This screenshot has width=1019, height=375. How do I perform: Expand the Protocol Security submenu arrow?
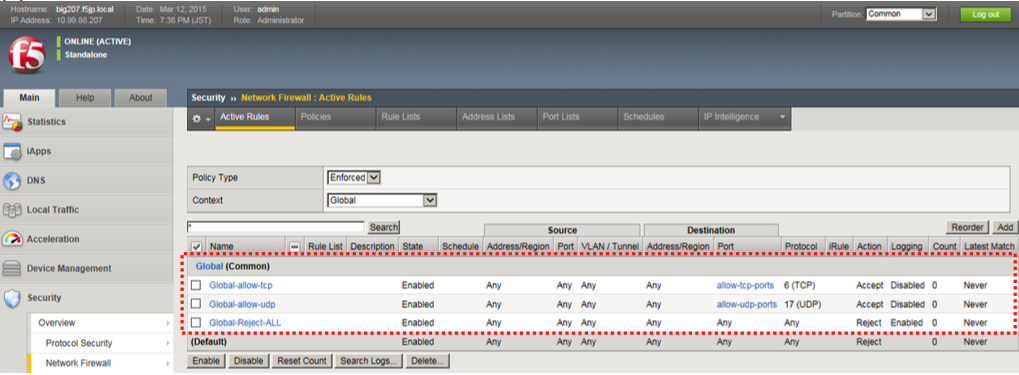point(168,343)
